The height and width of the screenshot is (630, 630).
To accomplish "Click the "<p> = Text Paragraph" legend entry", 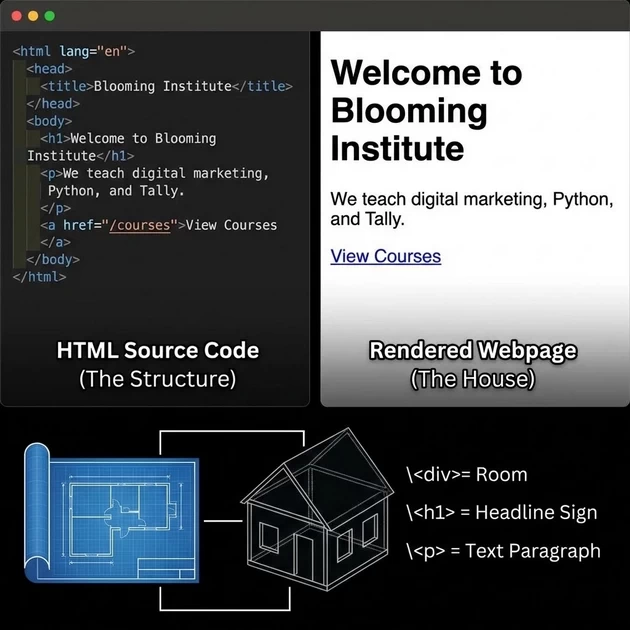I will click(503, 551).
